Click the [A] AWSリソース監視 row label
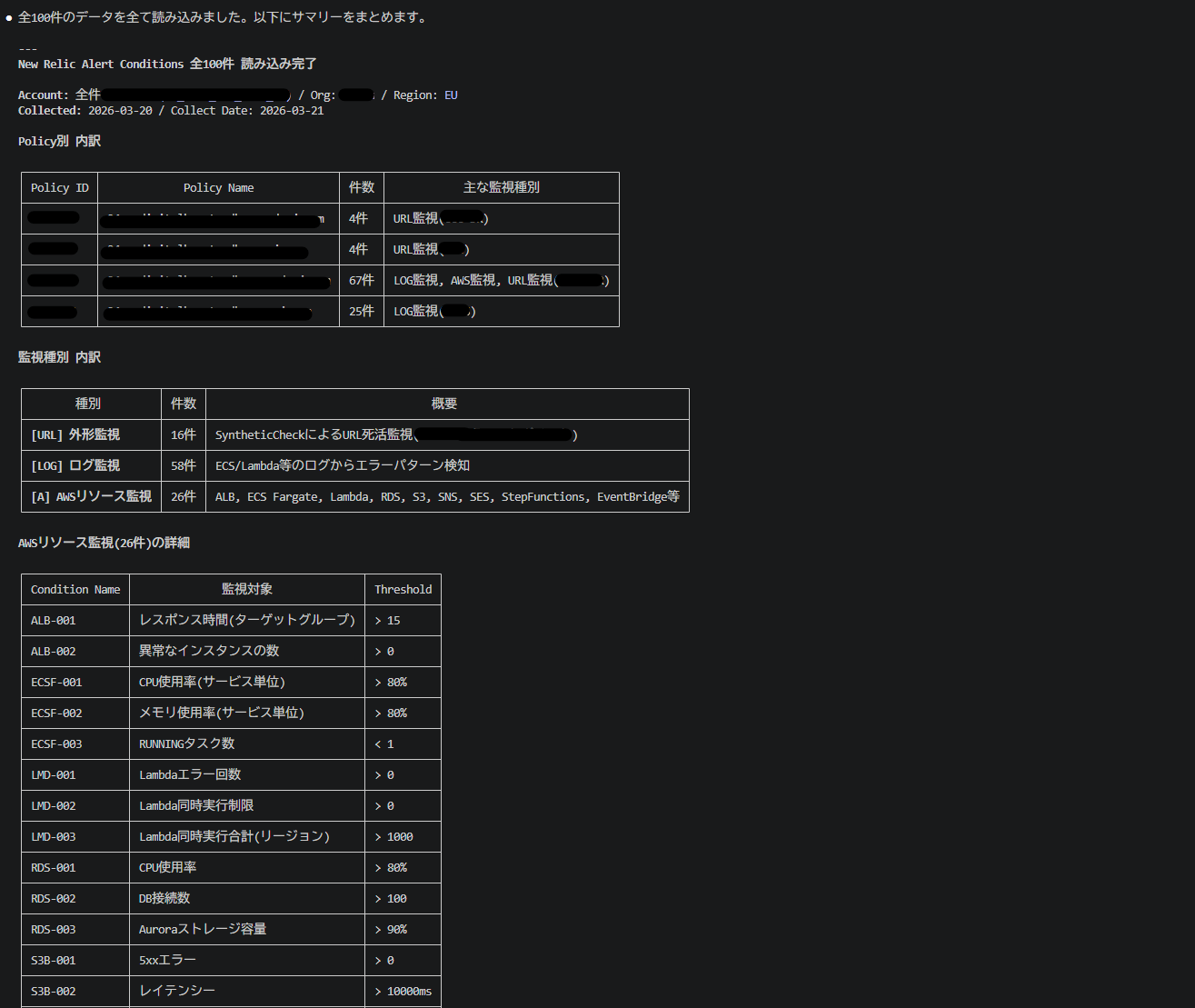 click(91, 497)
